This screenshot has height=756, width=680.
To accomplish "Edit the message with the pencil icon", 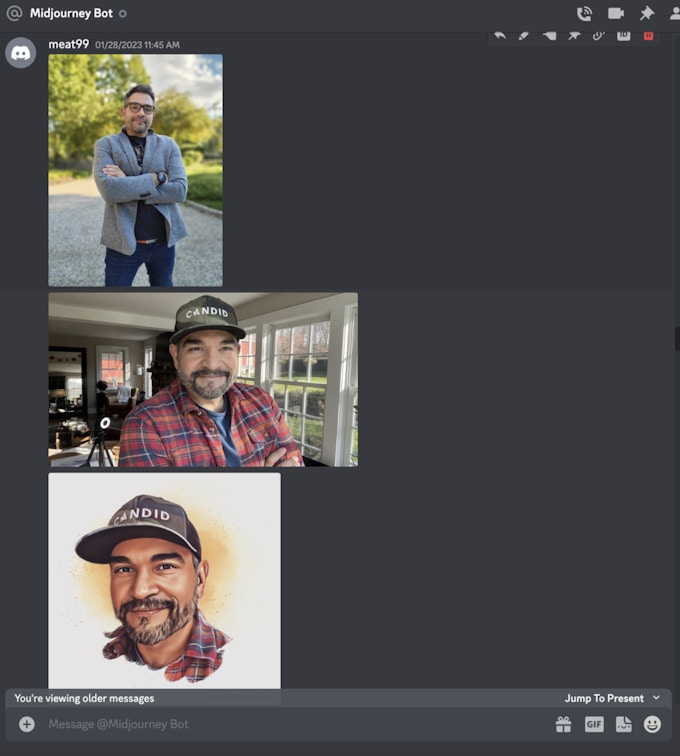I will tap(524, 36).
